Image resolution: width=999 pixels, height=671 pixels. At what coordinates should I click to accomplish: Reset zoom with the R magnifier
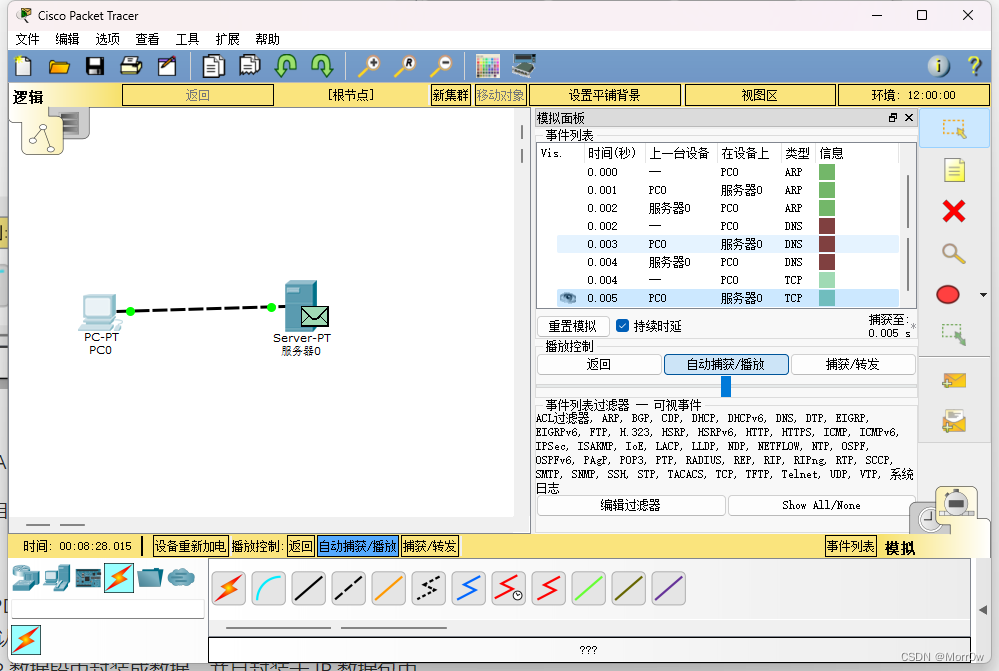405,66
